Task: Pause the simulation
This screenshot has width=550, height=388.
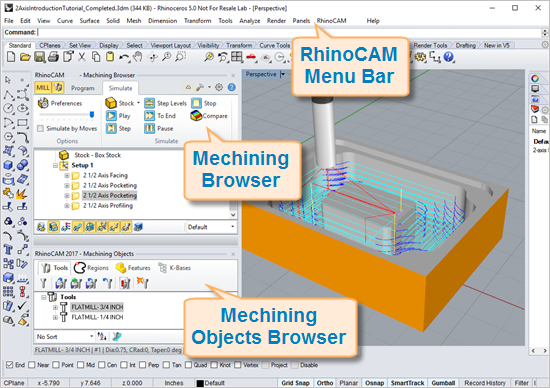Action: point(159,128)
